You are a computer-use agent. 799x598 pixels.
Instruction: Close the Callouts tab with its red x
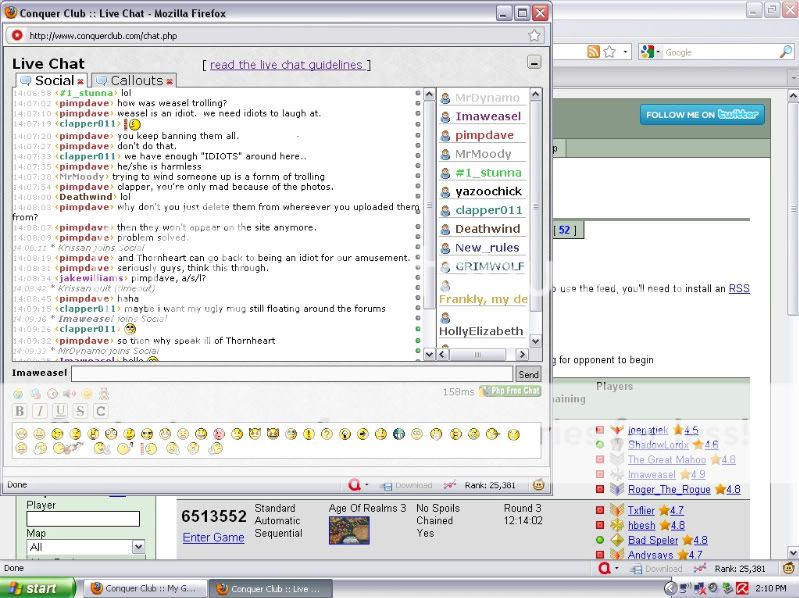point(169,81)
